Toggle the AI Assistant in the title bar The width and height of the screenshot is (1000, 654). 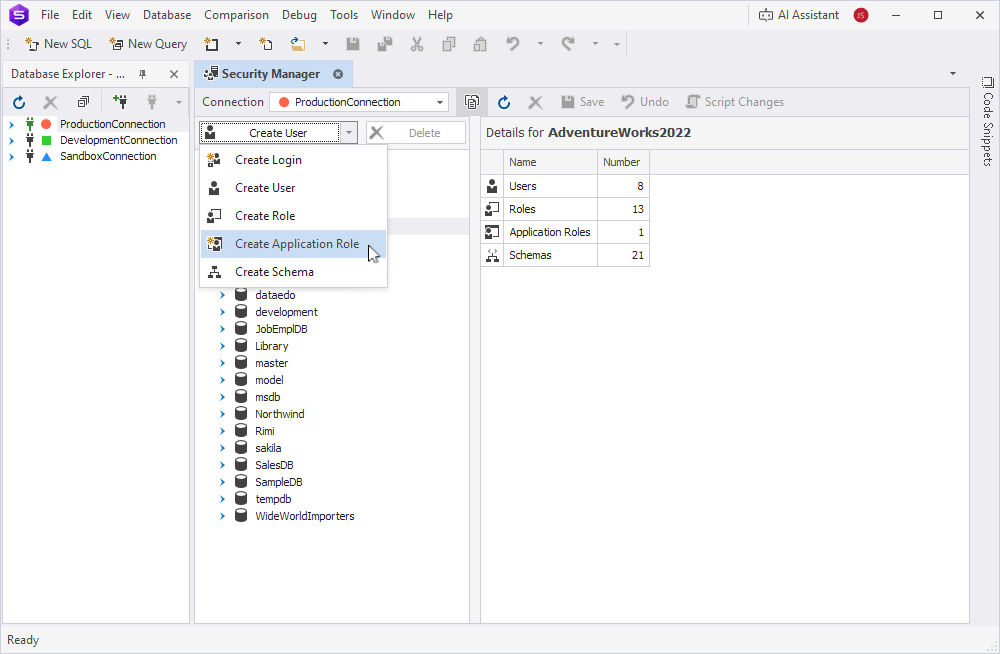tap(800, 14)
